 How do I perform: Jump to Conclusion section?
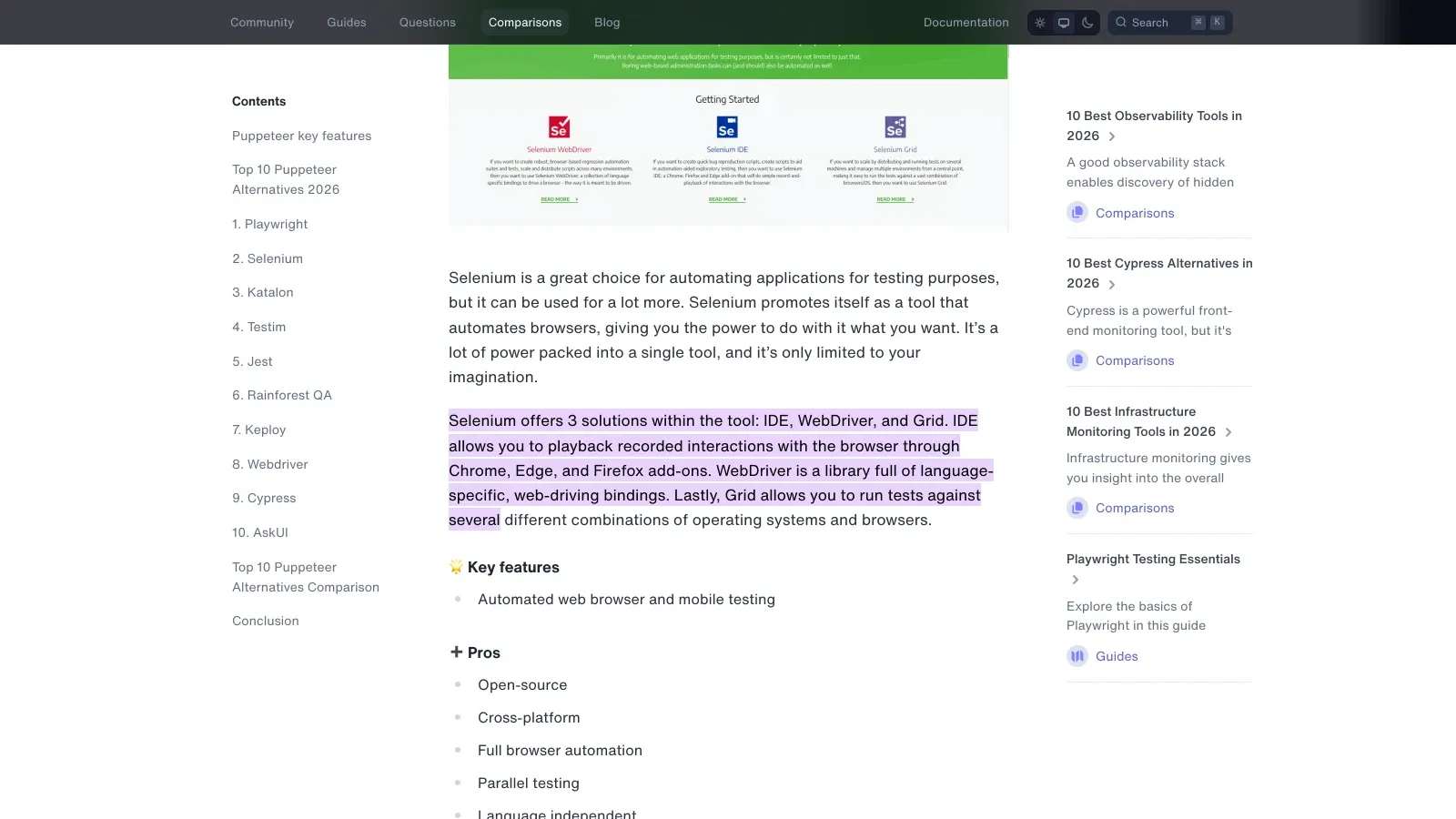click(x=266, y=621)
